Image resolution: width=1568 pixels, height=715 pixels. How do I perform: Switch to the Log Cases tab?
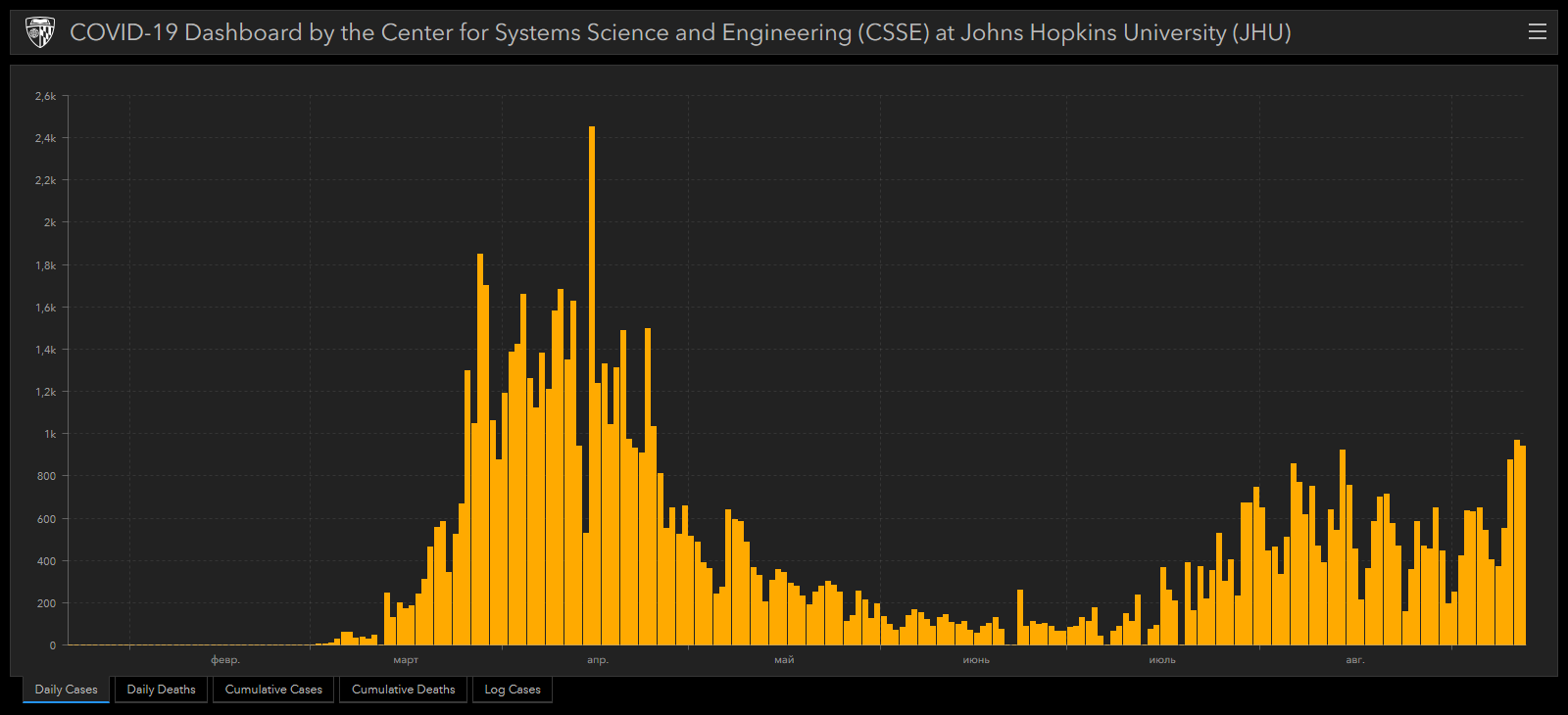[x=513, y=690]
